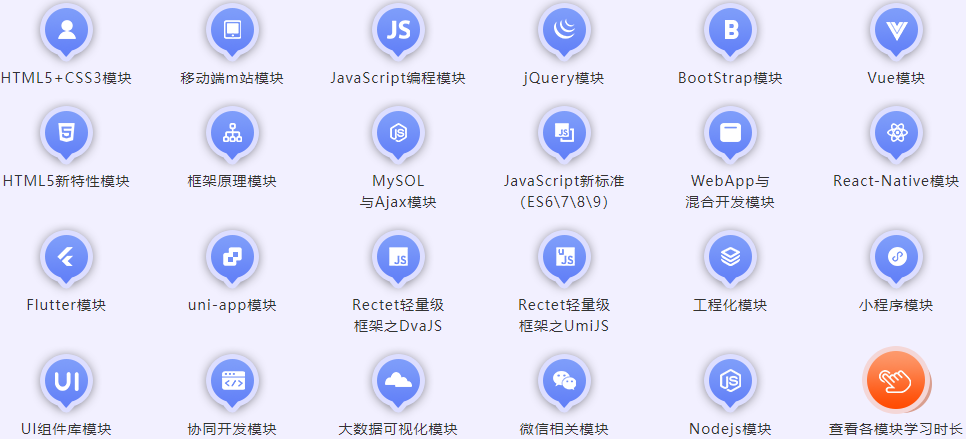
Task: Open the 框架之UmiJS text
Action: tap(564, 326)
